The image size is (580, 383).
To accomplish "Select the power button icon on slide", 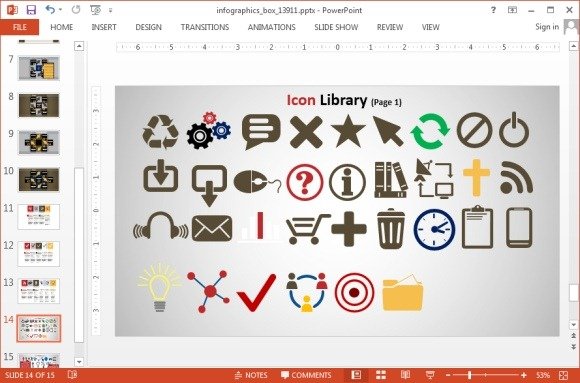I will pyautogui.click(x=514, y=130).
